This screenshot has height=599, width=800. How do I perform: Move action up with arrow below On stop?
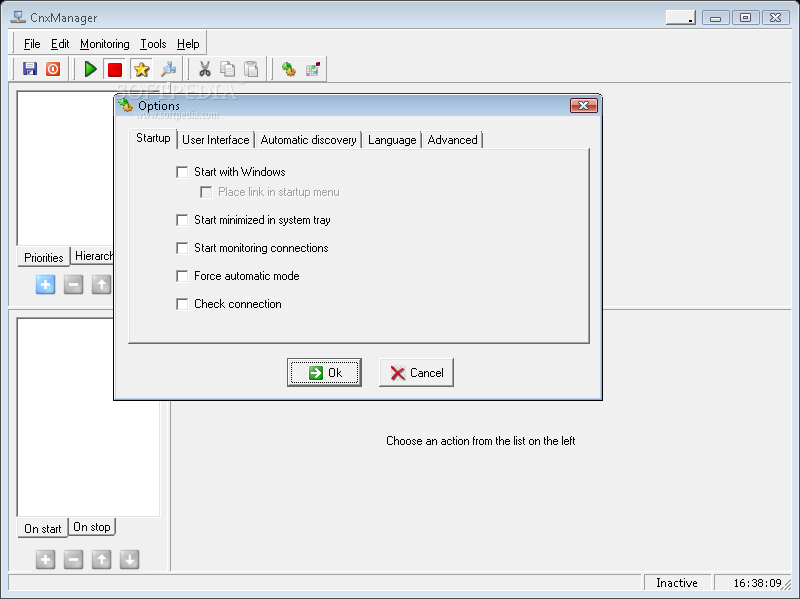pyautogui.click(x=102, y=560)
